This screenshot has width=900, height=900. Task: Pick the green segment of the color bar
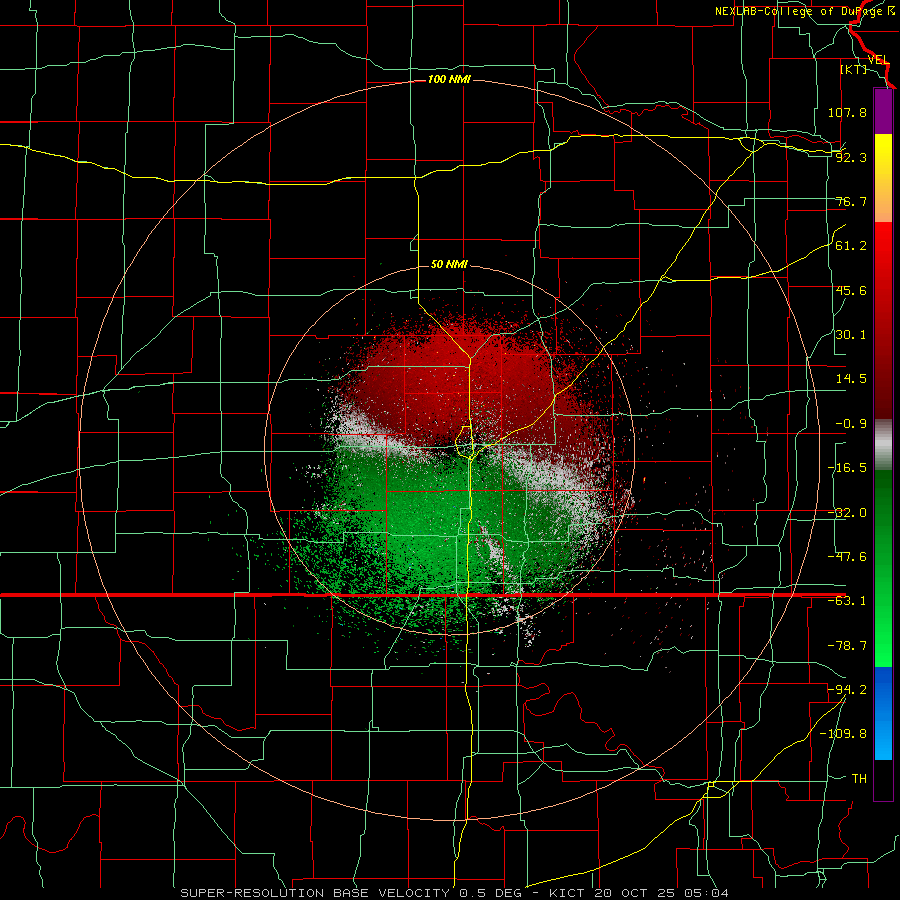(x=883, y=568)
